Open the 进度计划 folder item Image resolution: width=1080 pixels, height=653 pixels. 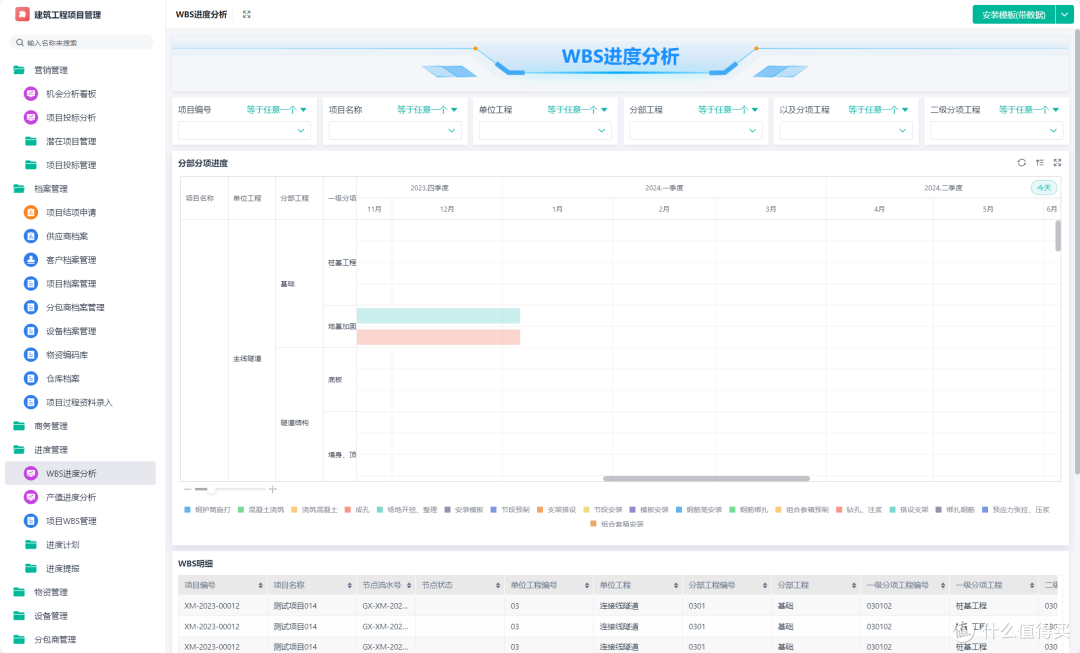pos(63,545)
